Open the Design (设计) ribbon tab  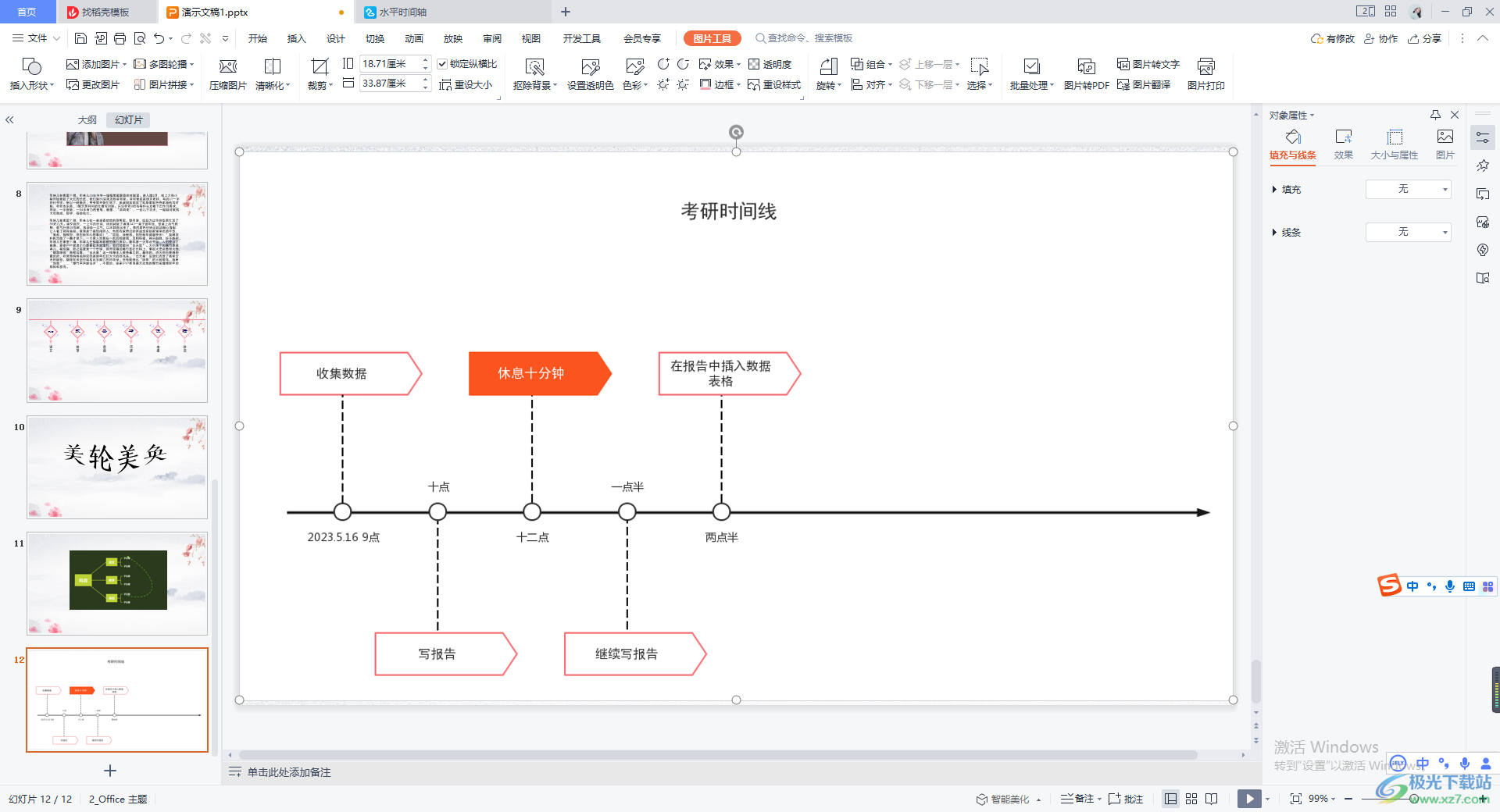pos(336,38)
